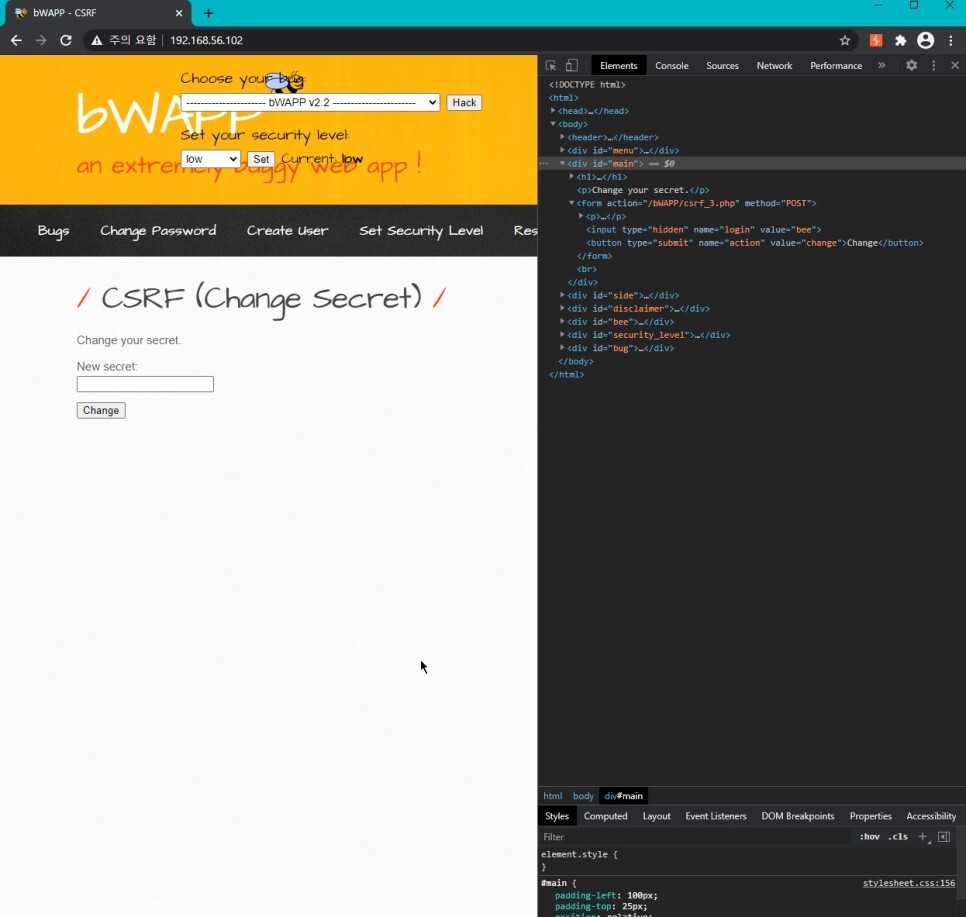Toggle :hov element state panel

click(x=869, y=837)
